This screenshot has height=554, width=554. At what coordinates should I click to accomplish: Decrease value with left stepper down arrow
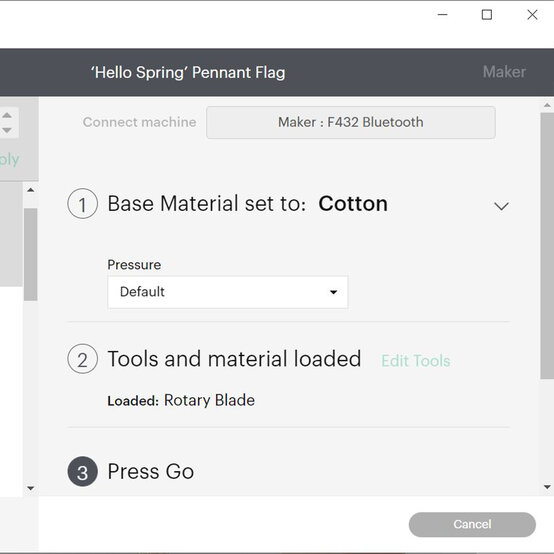7,130
